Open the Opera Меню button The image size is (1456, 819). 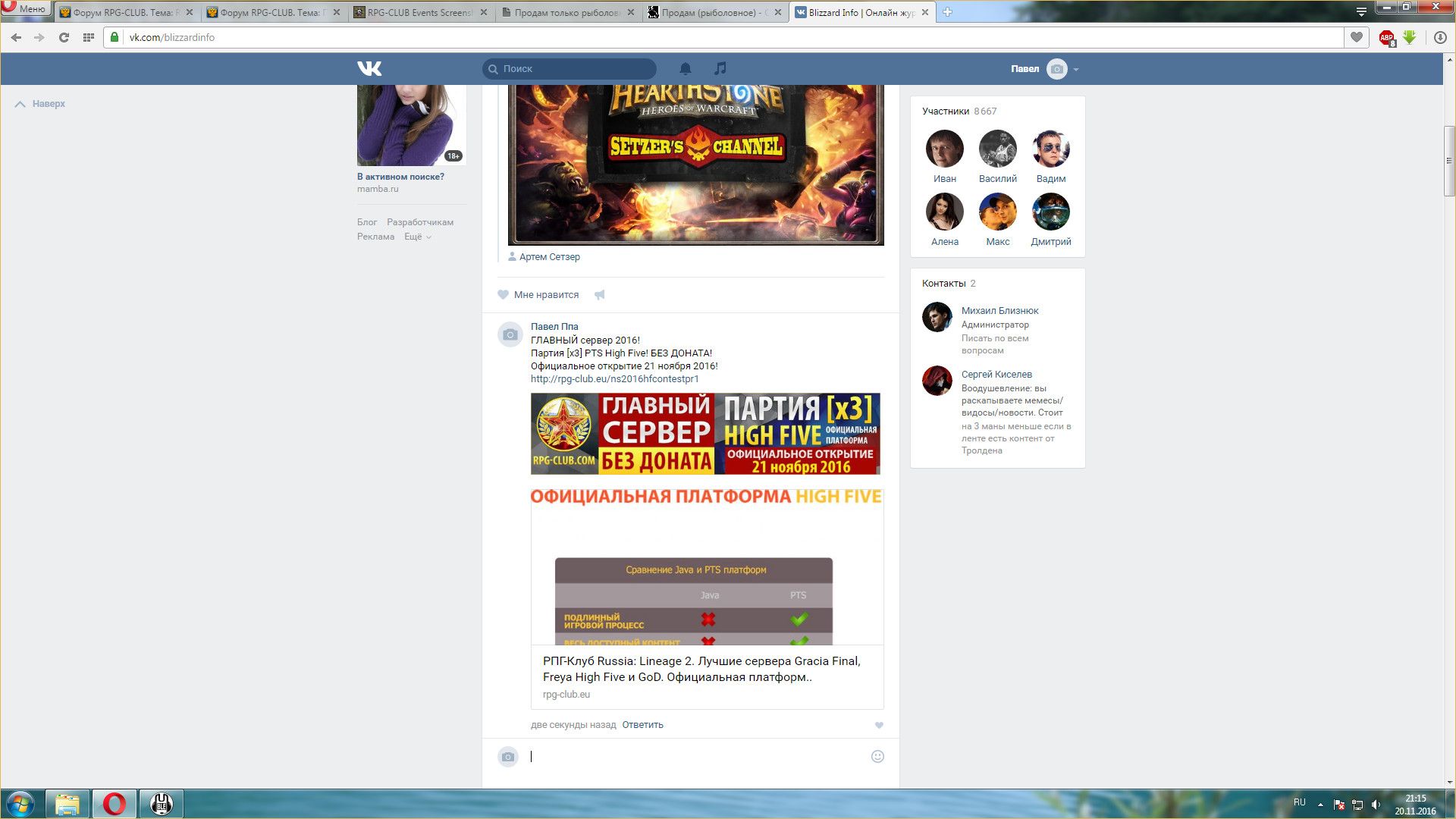point(25,9)
